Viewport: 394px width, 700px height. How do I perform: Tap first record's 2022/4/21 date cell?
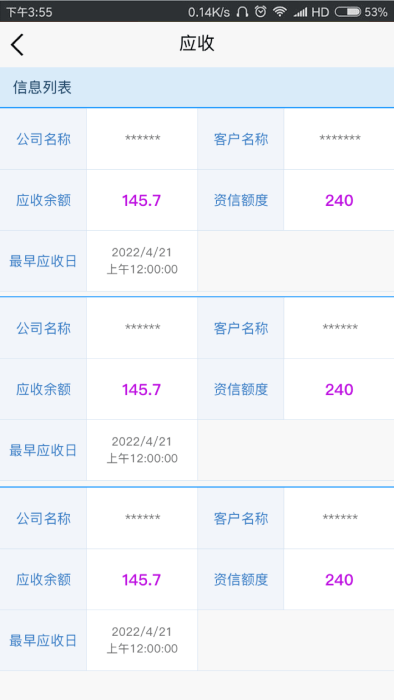pos(142,261)
